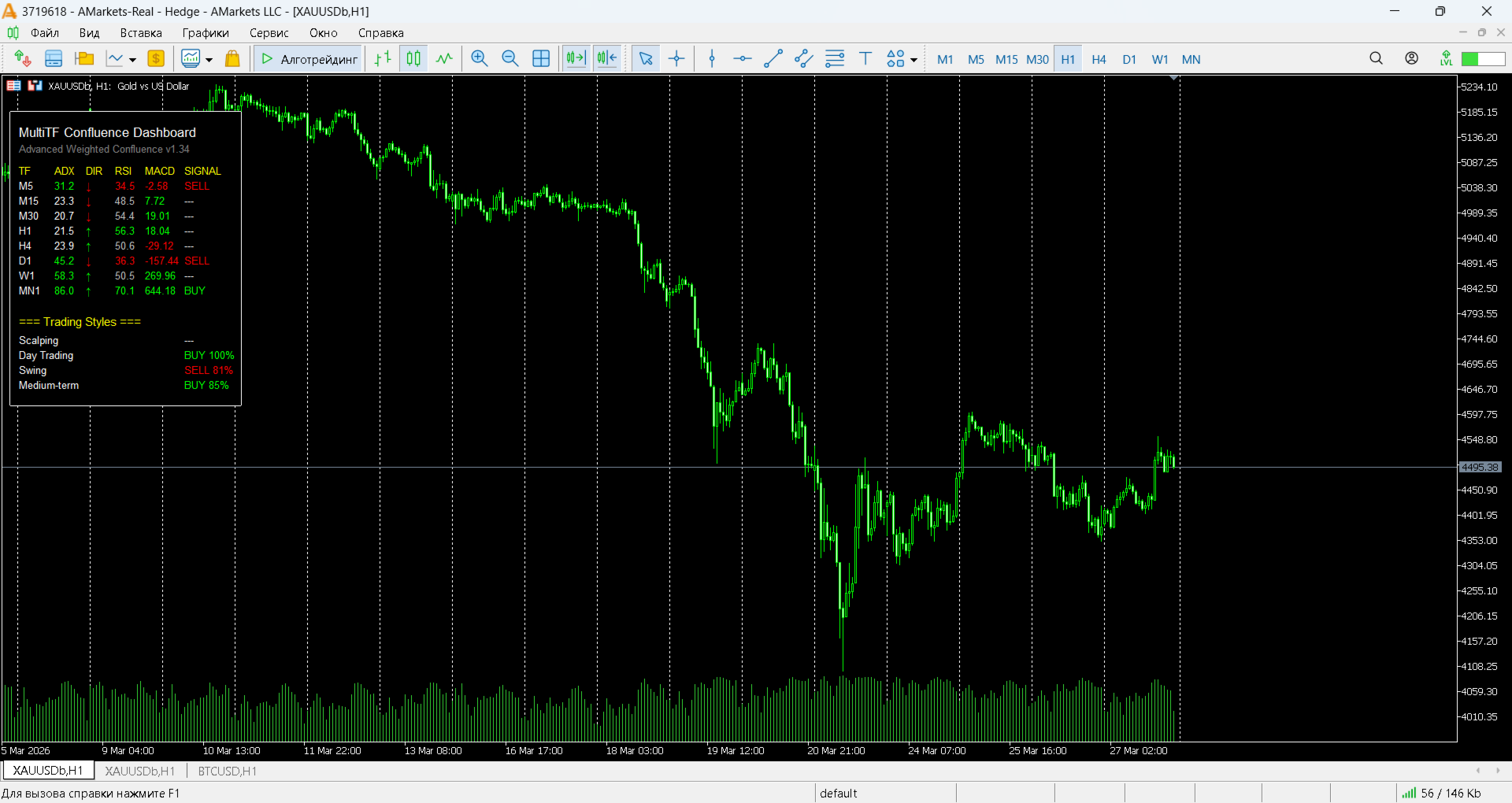
Task: Switch timeframe to H4
Action: (1099, 59)
